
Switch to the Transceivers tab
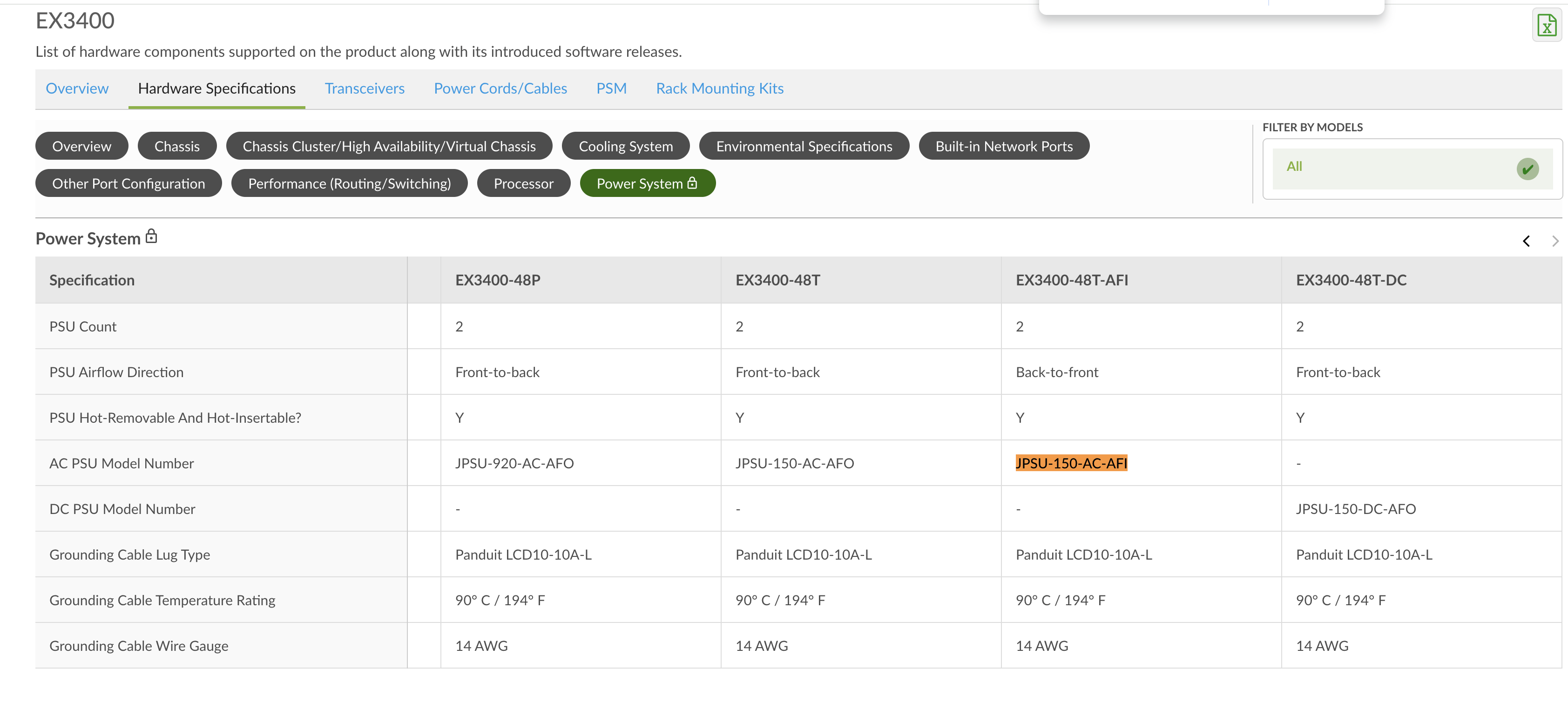(365, 88)
